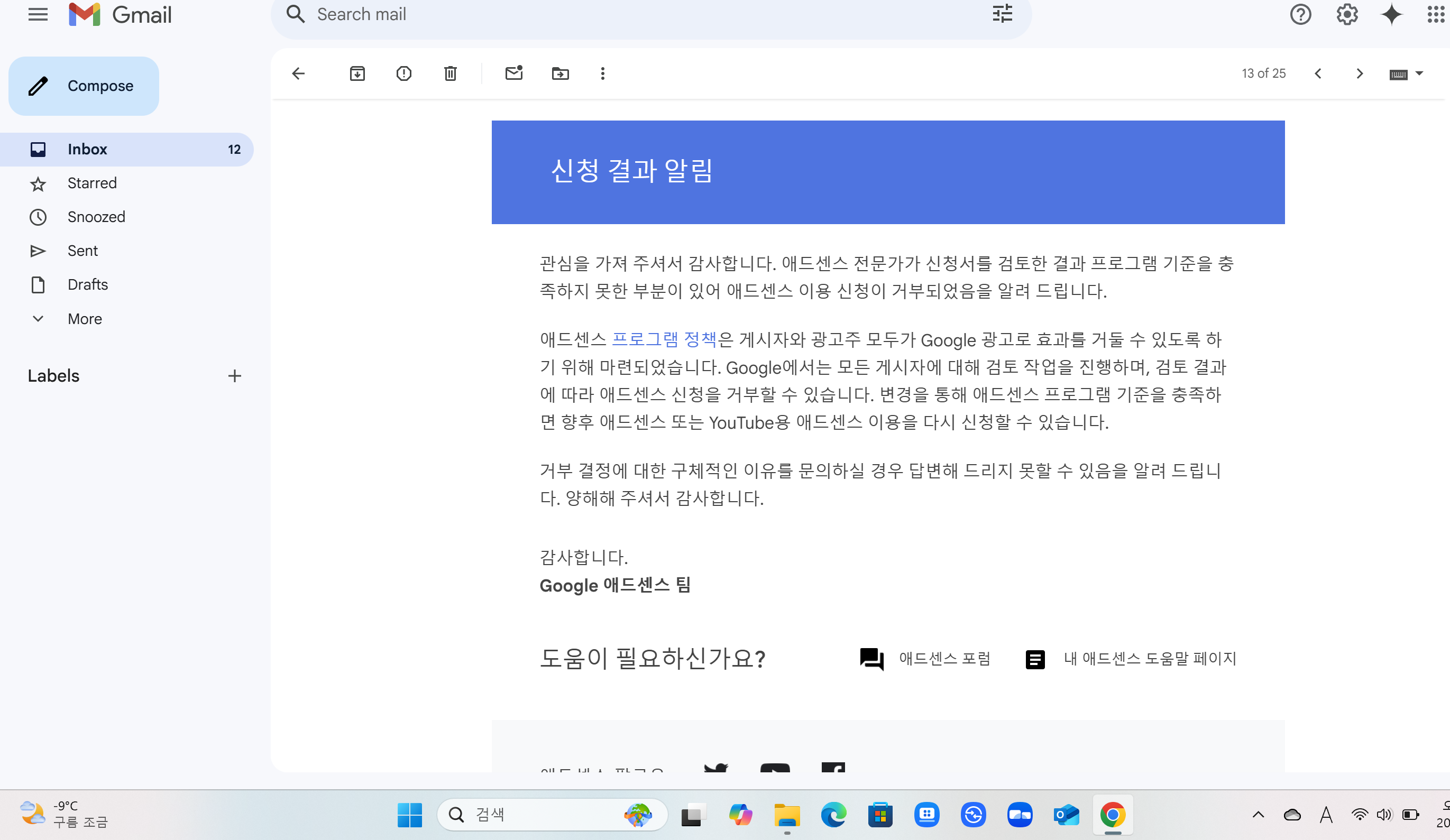Viewport: 1450px width, 840px height.
Task: Open the main menu hamburger icon
Action: (x=38, y=14)
